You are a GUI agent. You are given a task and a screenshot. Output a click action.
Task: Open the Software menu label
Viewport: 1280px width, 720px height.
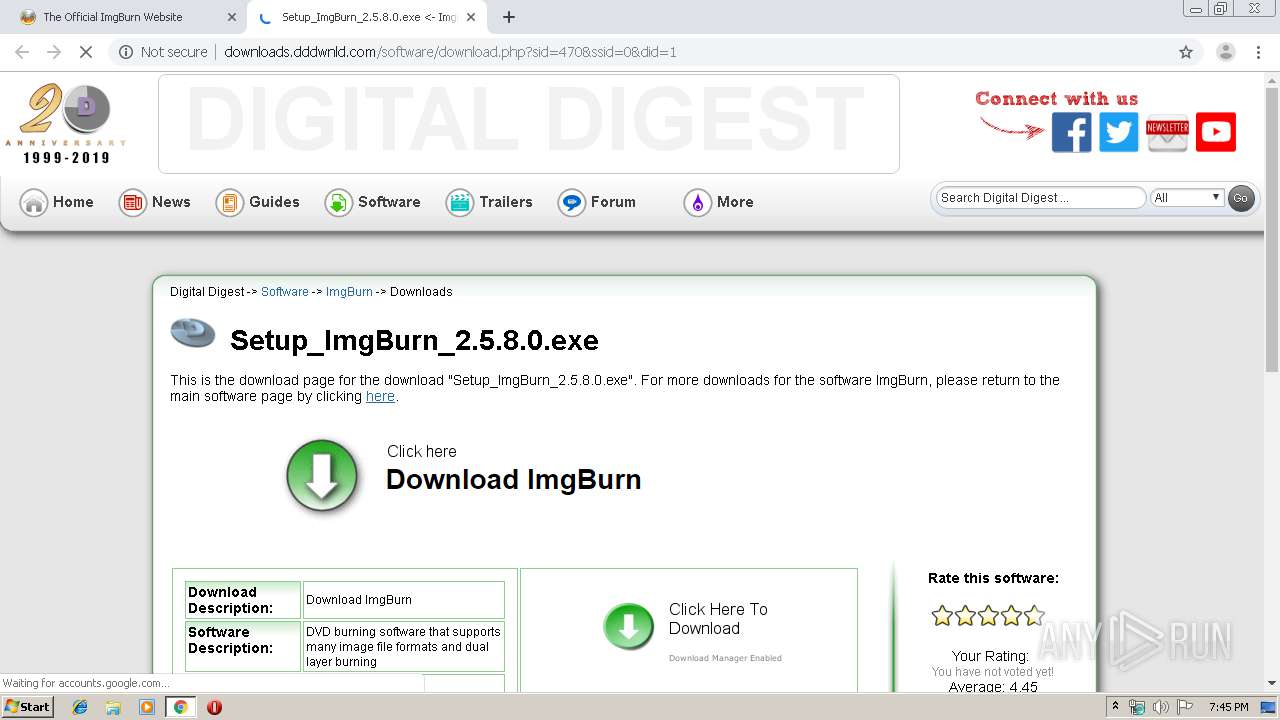(x=389, y=202)
